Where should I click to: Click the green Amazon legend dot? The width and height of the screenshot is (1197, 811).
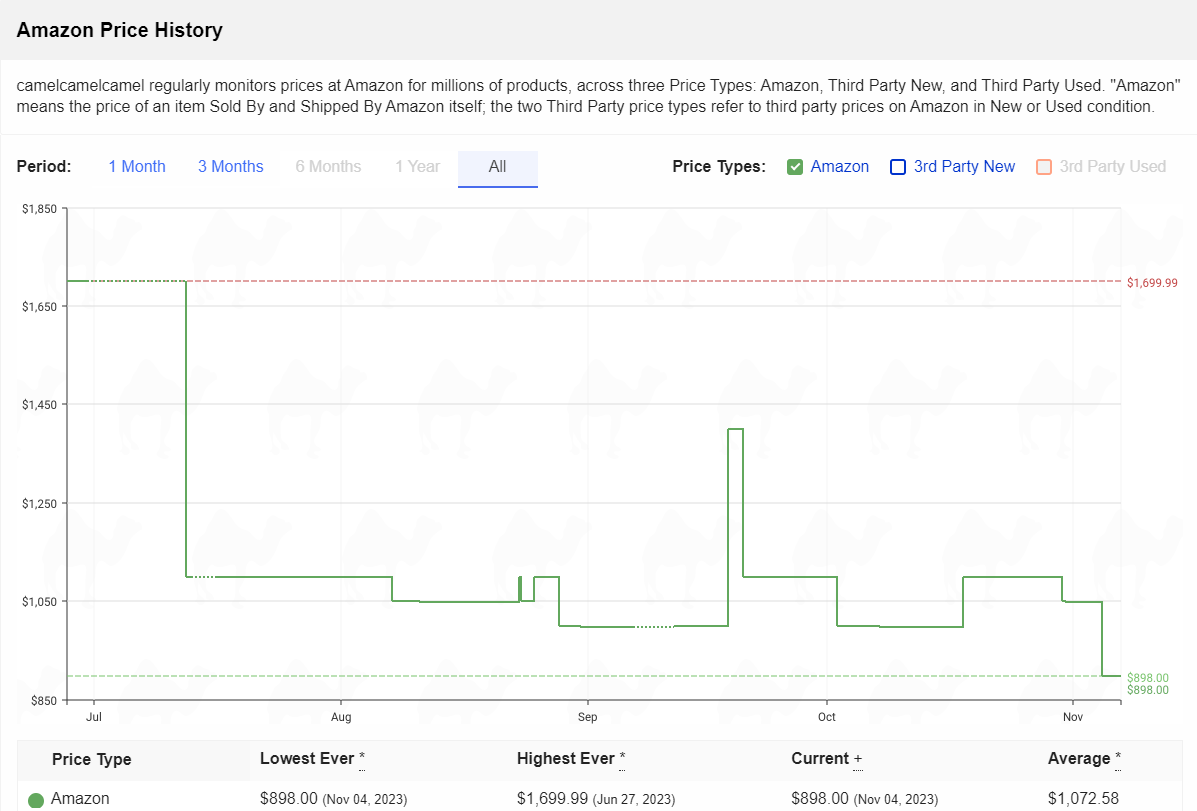(x=36, y=800)
